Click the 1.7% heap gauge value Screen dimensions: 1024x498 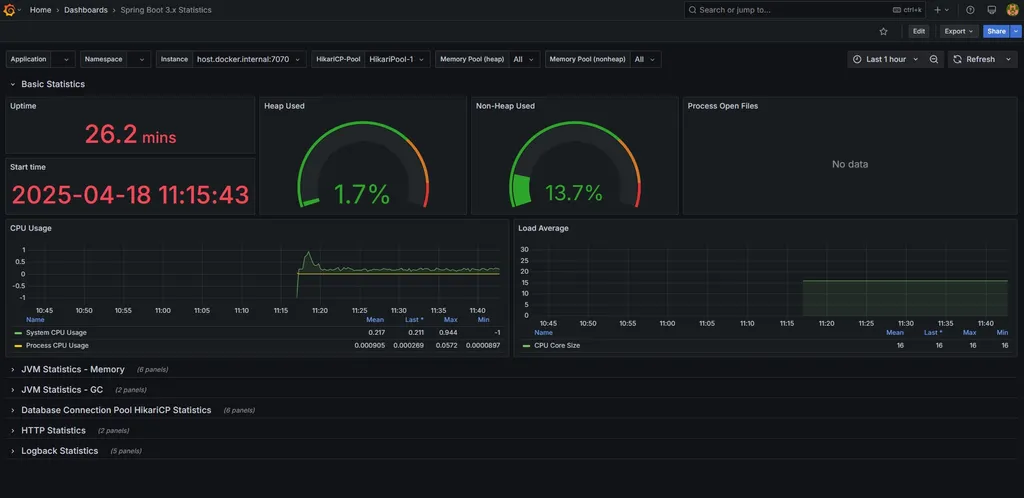point(362,194)
